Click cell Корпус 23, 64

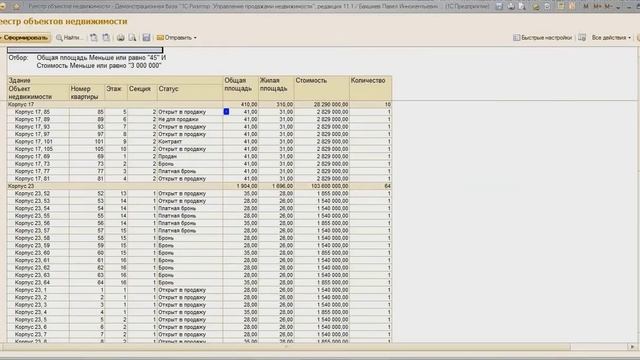point(38,282)
